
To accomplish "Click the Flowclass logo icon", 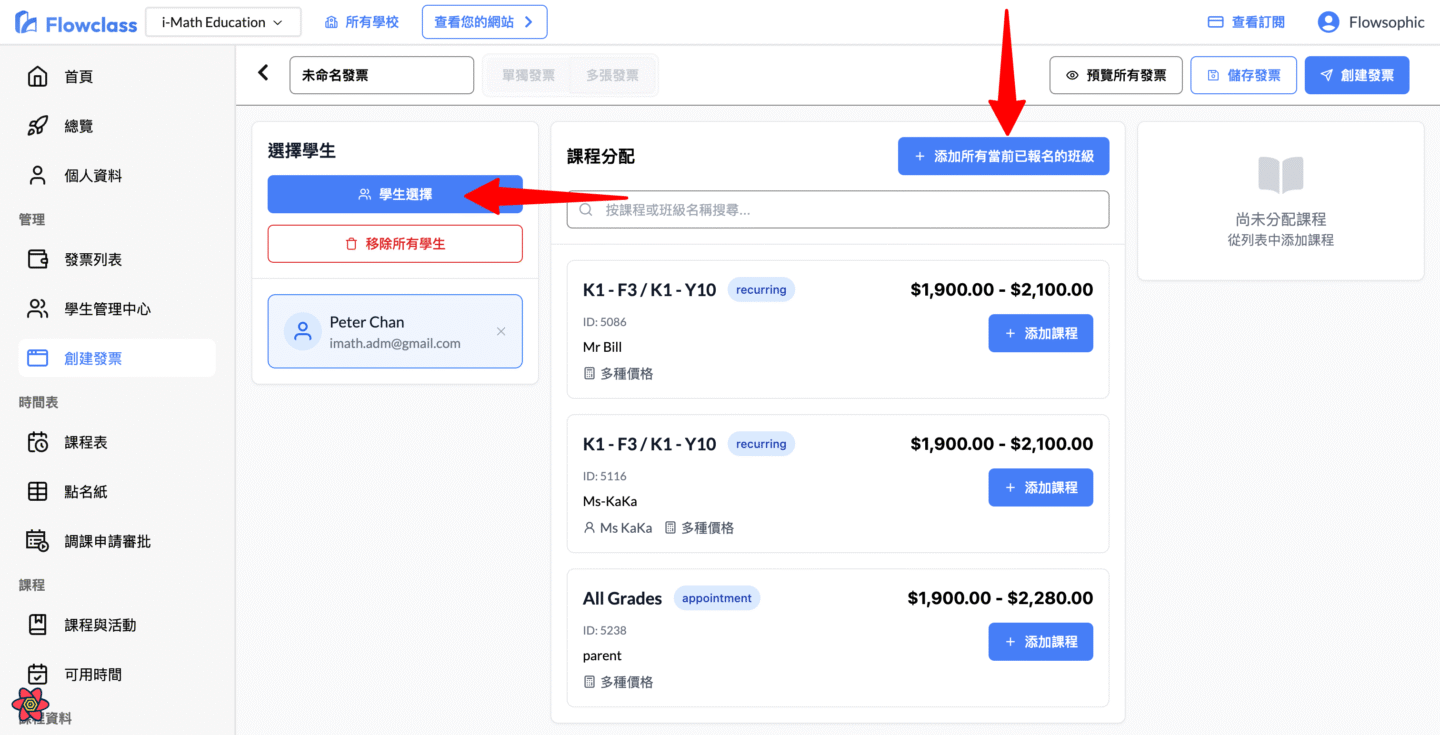I will point(26,23).
